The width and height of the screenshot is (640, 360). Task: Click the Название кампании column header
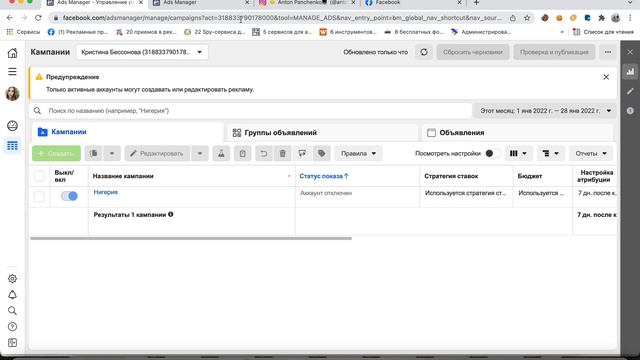pyautogui.click(x=123, y=176)
